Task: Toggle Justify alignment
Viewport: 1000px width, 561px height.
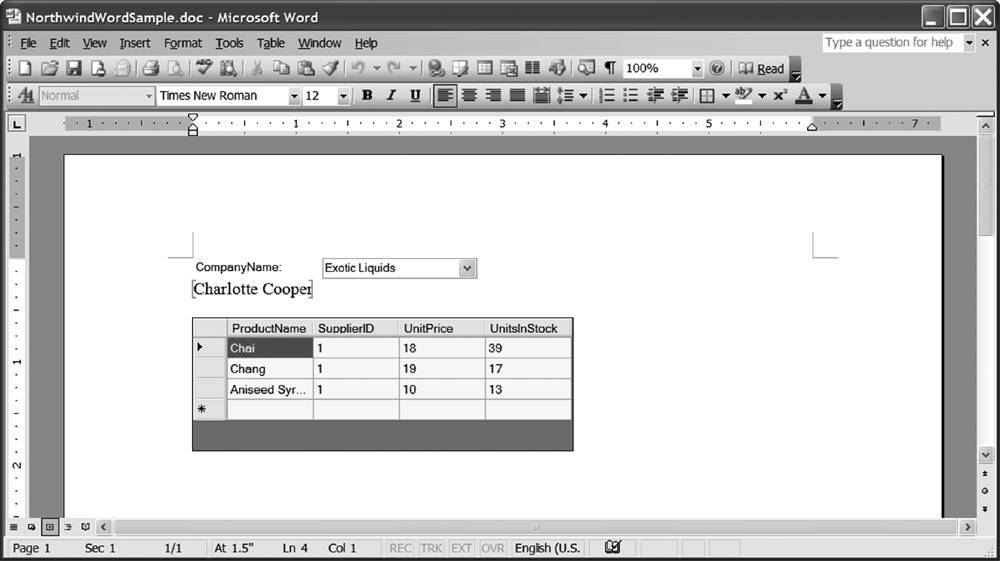Action: coord(517,96)
